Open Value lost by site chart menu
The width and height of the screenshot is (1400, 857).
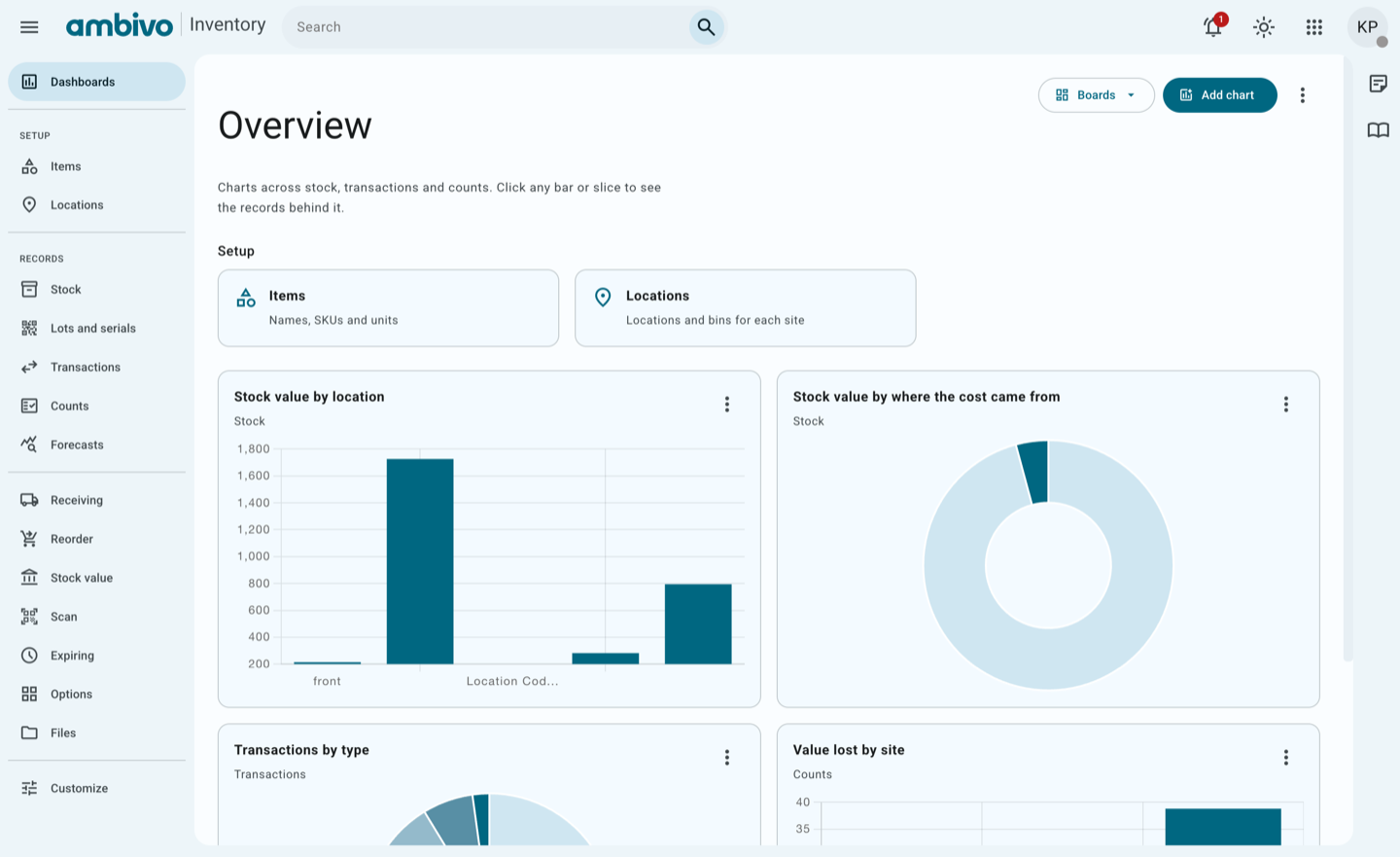coord(1286,758)
